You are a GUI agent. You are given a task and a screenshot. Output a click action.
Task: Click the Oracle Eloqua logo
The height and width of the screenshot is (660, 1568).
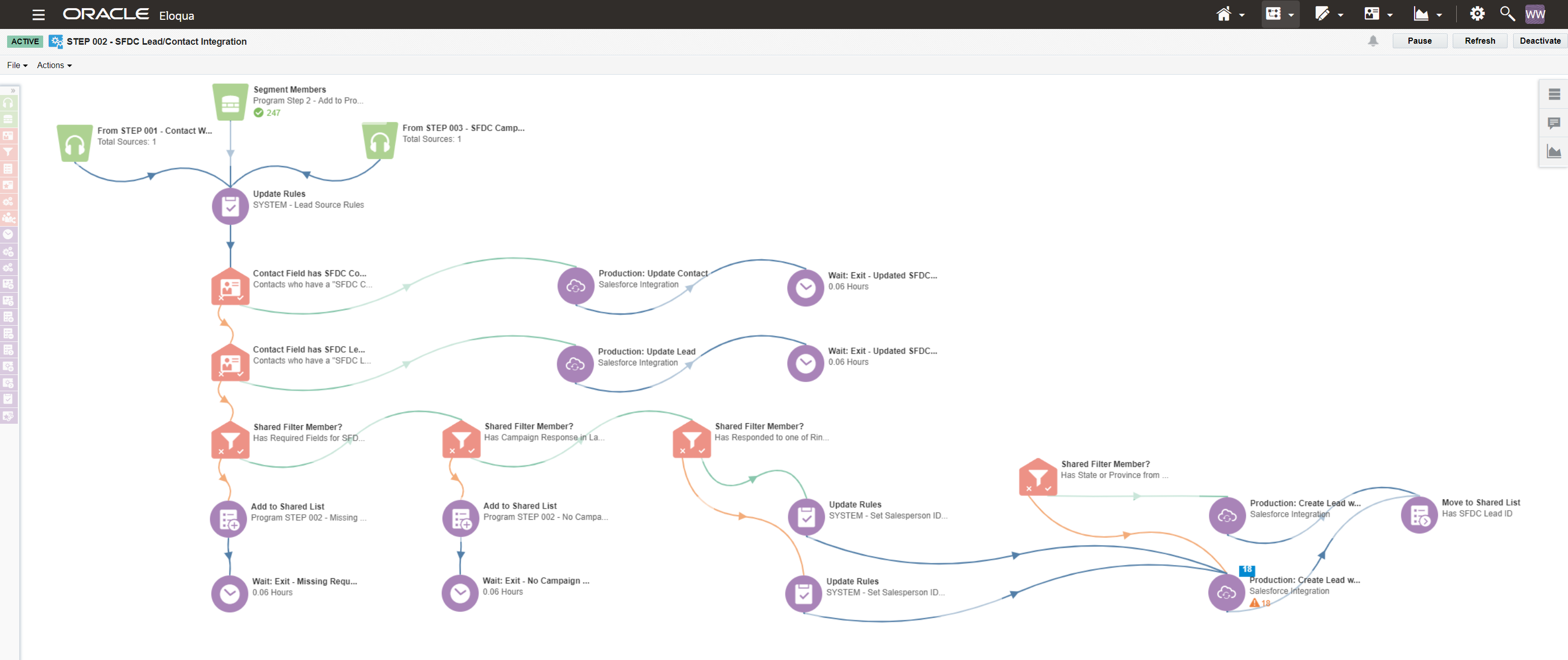[x=129, y=14]
